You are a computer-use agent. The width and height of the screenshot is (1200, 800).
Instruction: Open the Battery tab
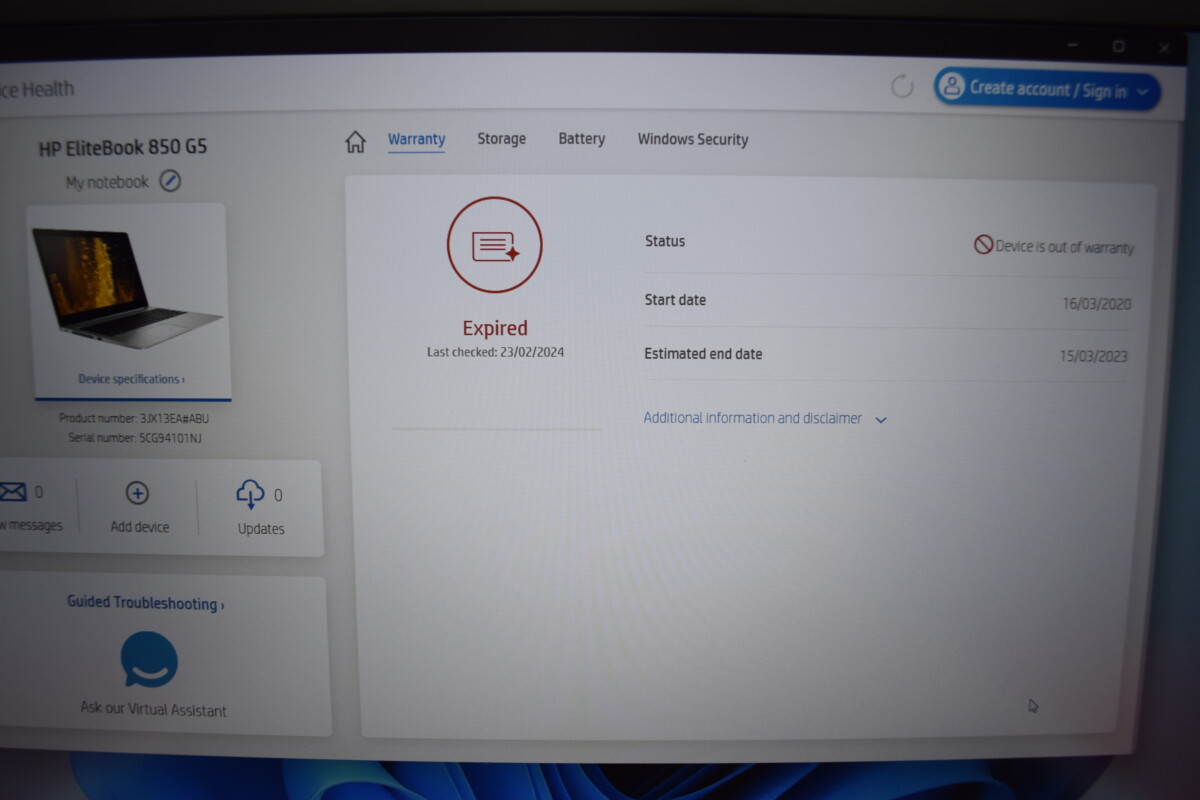click(581, 139)
